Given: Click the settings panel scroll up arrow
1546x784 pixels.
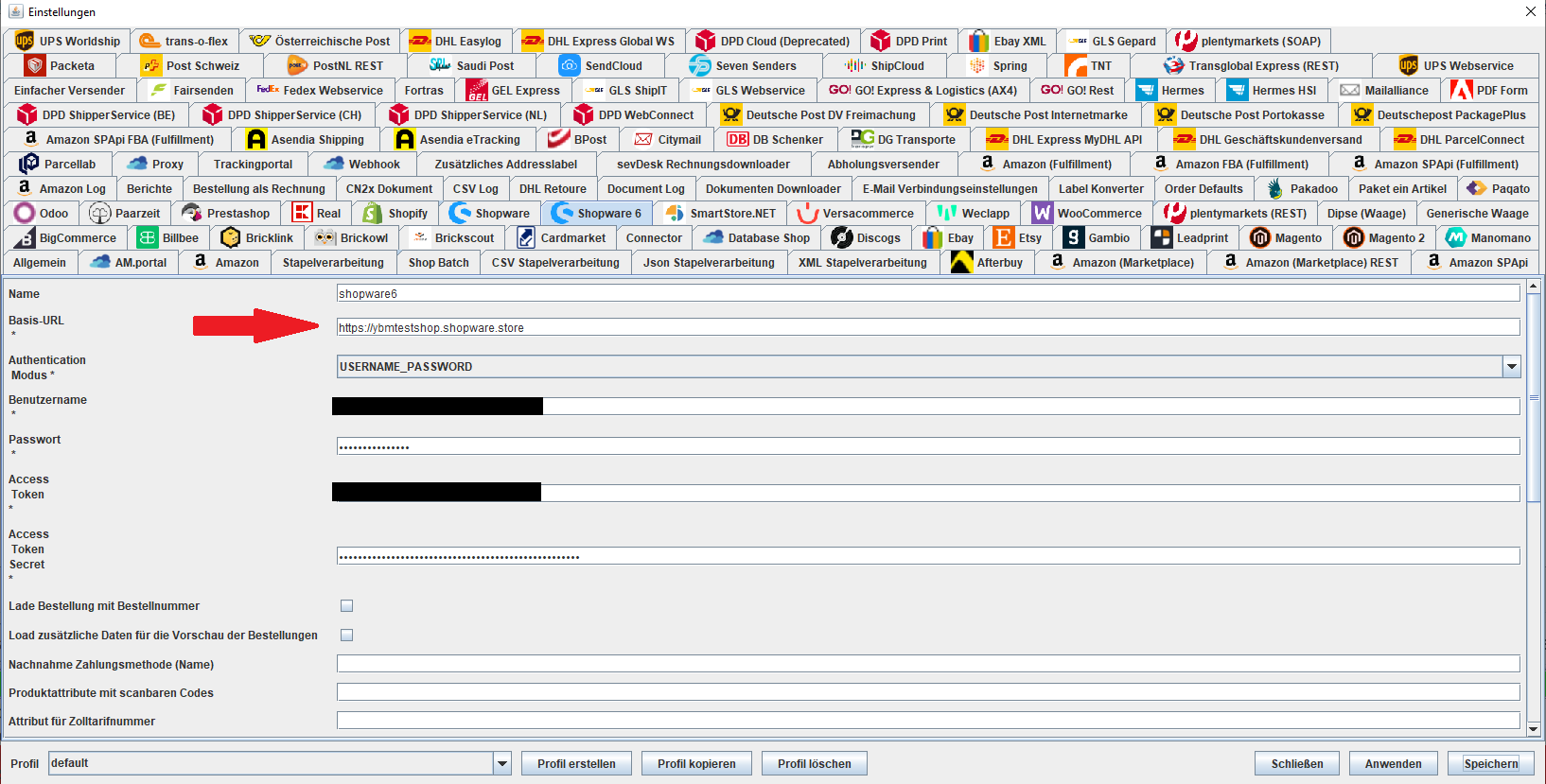Looking at the screenshot, I should coord(1534,286).
